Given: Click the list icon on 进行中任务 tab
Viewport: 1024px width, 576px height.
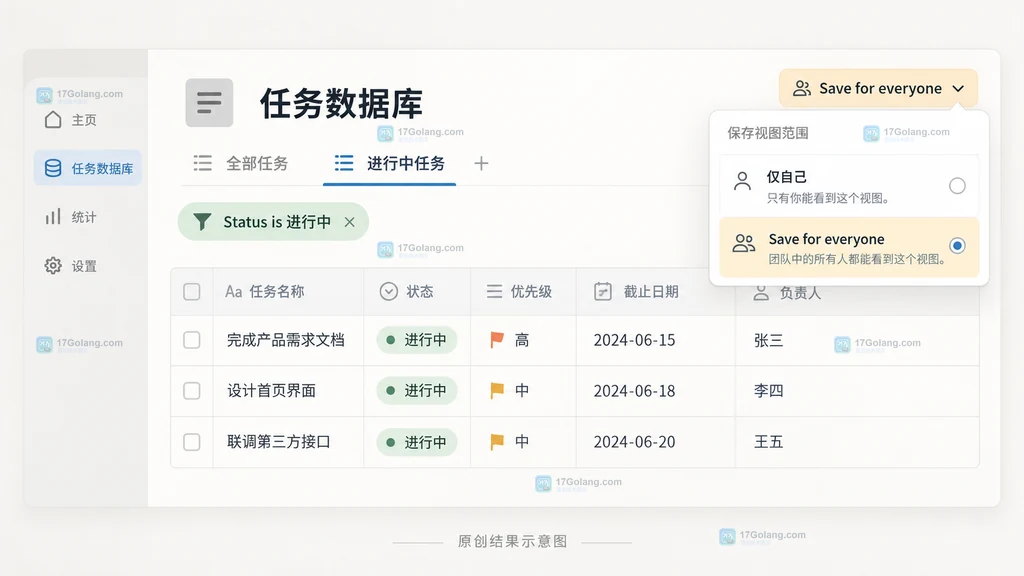Looking at the screenshot, I should point(344,163).
